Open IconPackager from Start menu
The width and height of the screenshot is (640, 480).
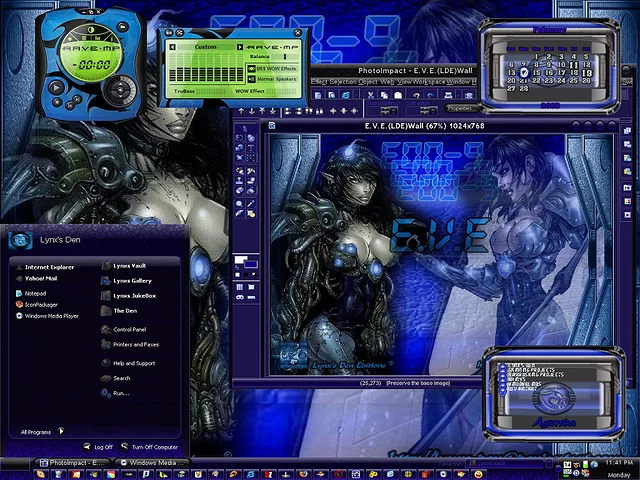[36, 304]
